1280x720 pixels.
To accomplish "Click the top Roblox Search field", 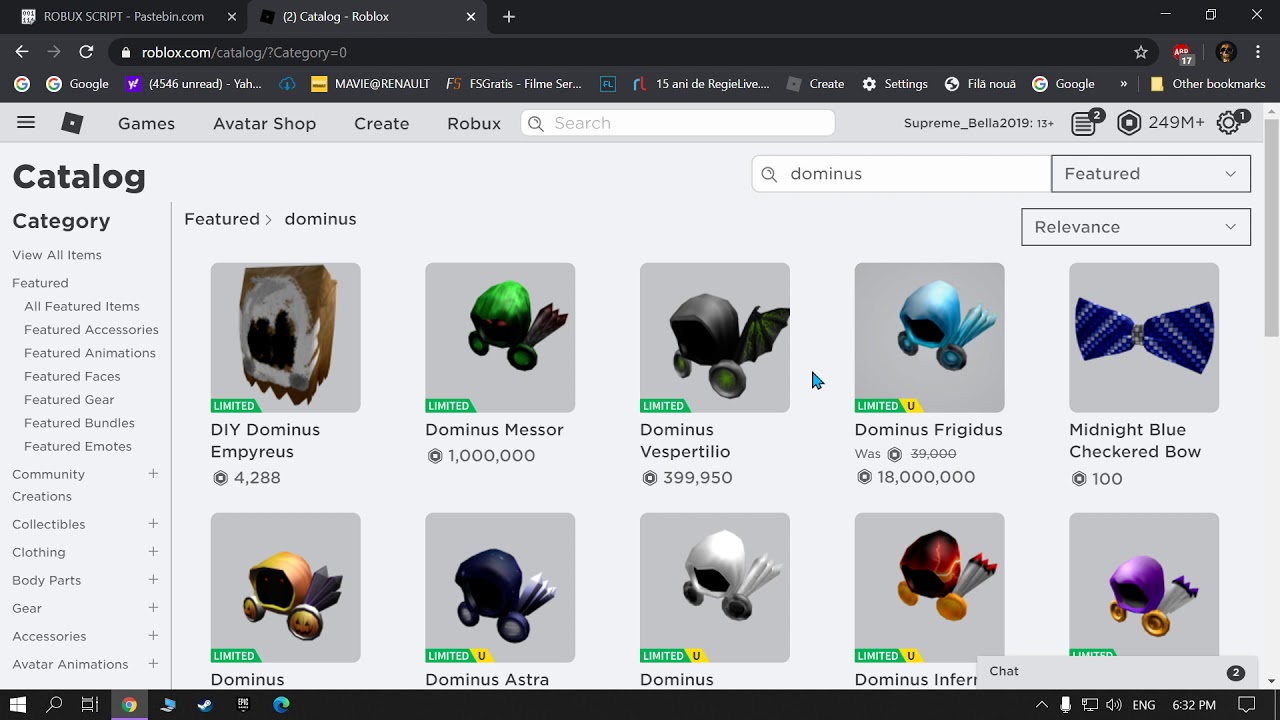I will pos(678,123).
